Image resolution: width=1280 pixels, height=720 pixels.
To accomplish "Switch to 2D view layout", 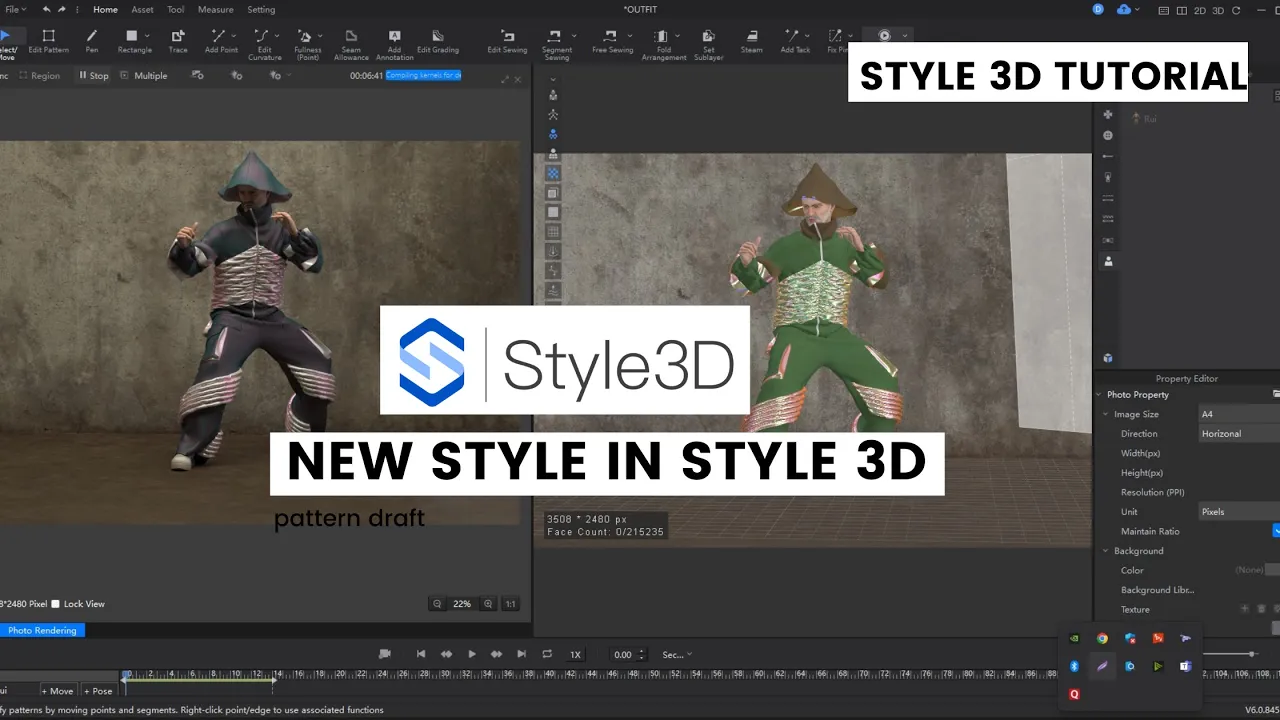I will [1199, 10].
